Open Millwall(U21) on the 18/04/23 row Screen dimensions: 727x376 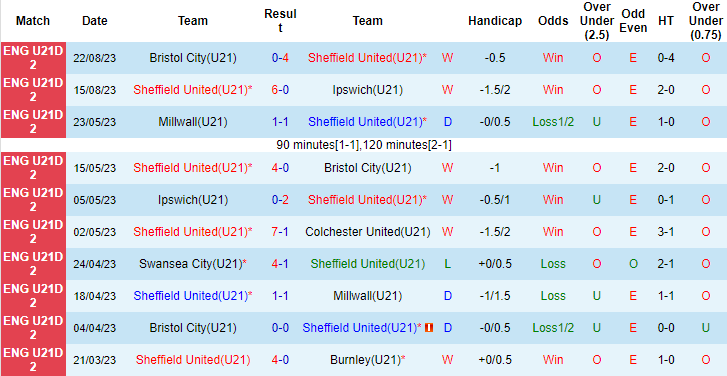(367, 296)
